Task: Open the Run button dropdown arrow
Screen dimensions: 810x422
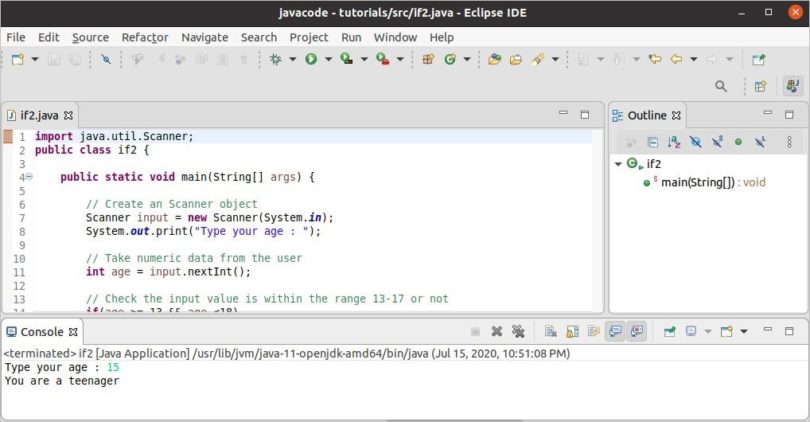Action: pos(326,60)
